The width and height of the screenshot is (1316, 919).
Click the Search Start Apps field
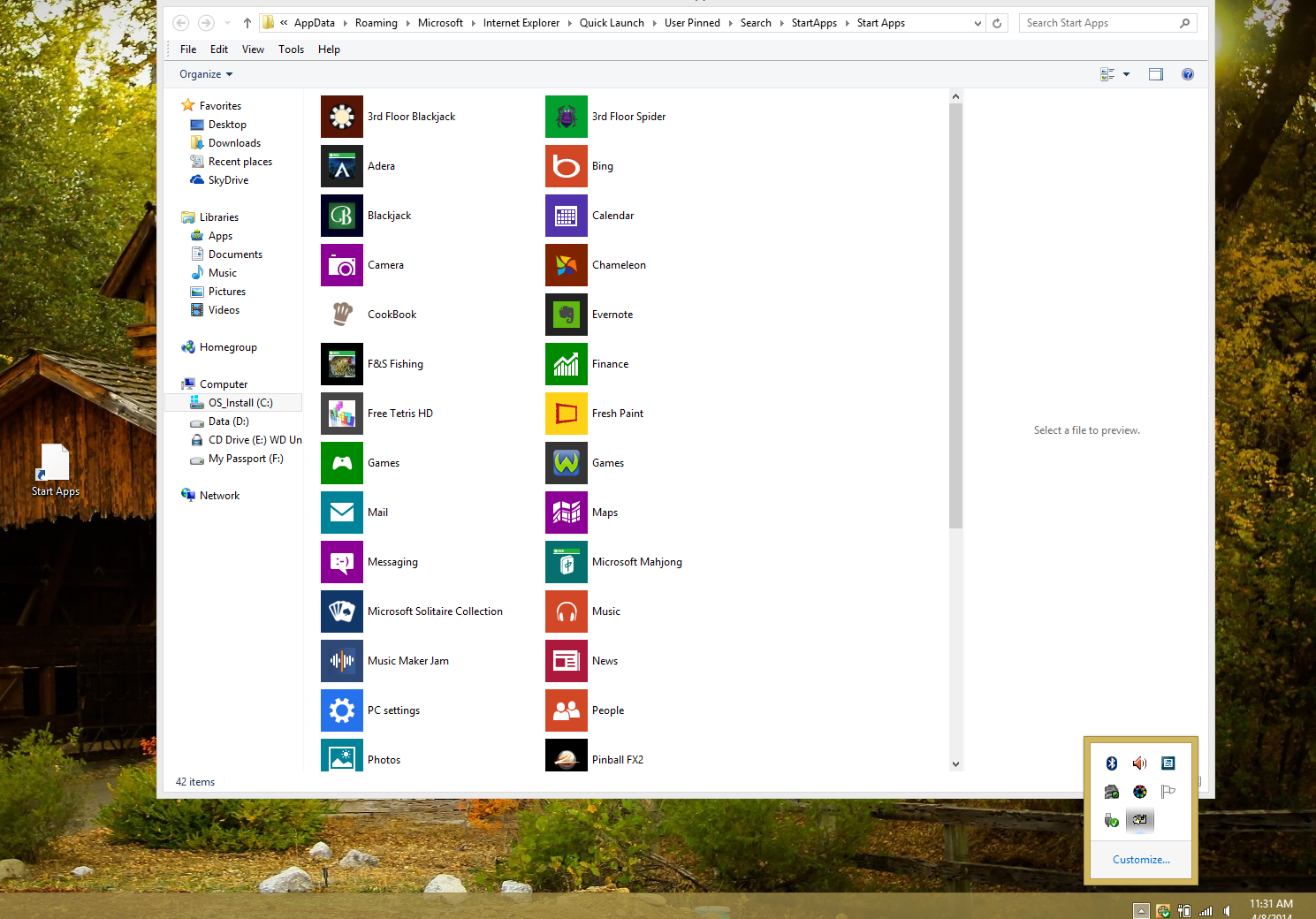click(1099, 23)
